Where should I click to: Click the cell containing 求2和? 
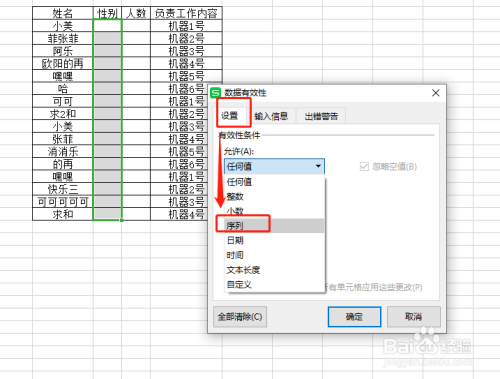[x=63, y=114]
